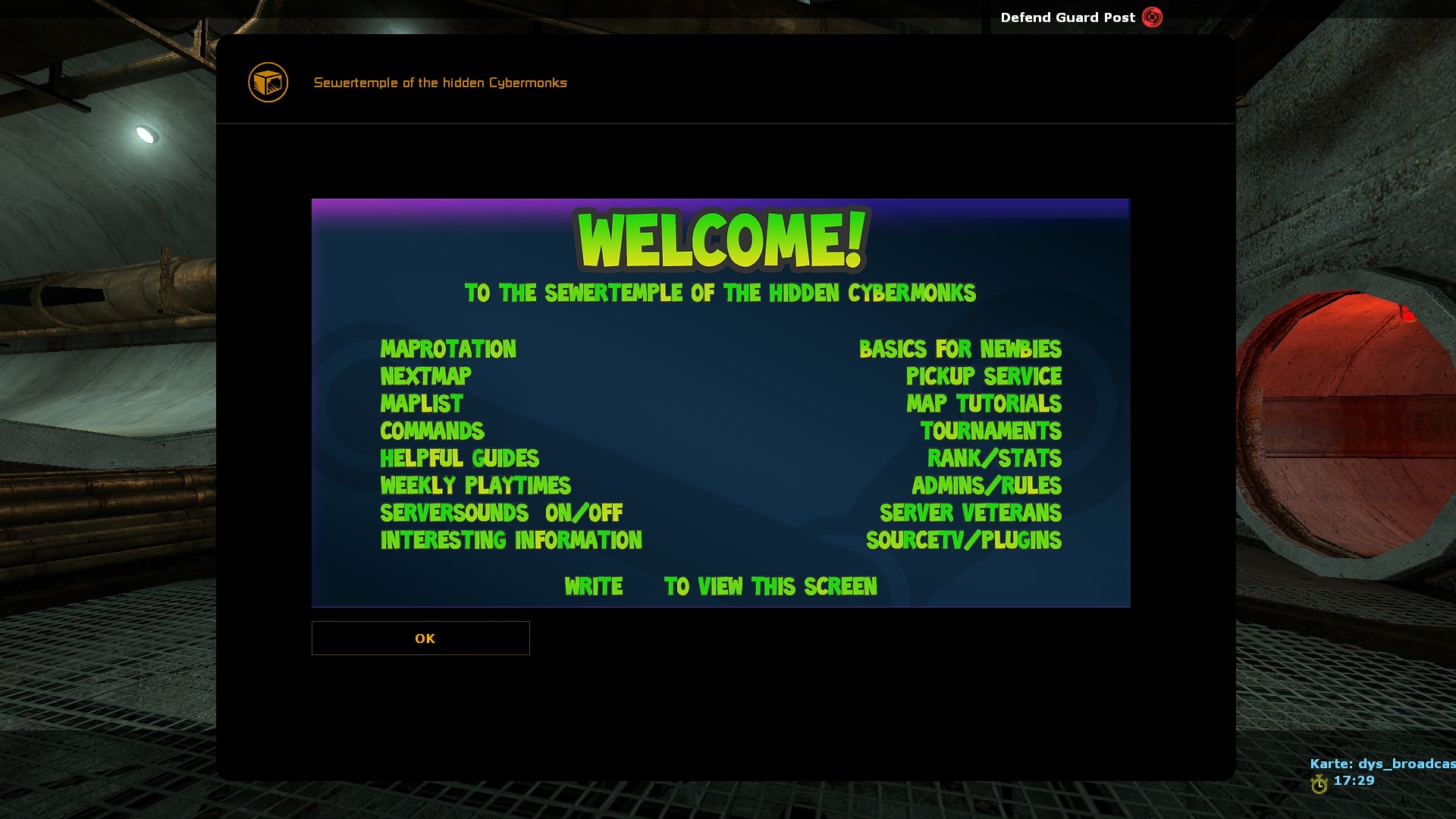
Task: Toggle SERVERSOUNDS ON/OFF
Action: pos(501,513)
